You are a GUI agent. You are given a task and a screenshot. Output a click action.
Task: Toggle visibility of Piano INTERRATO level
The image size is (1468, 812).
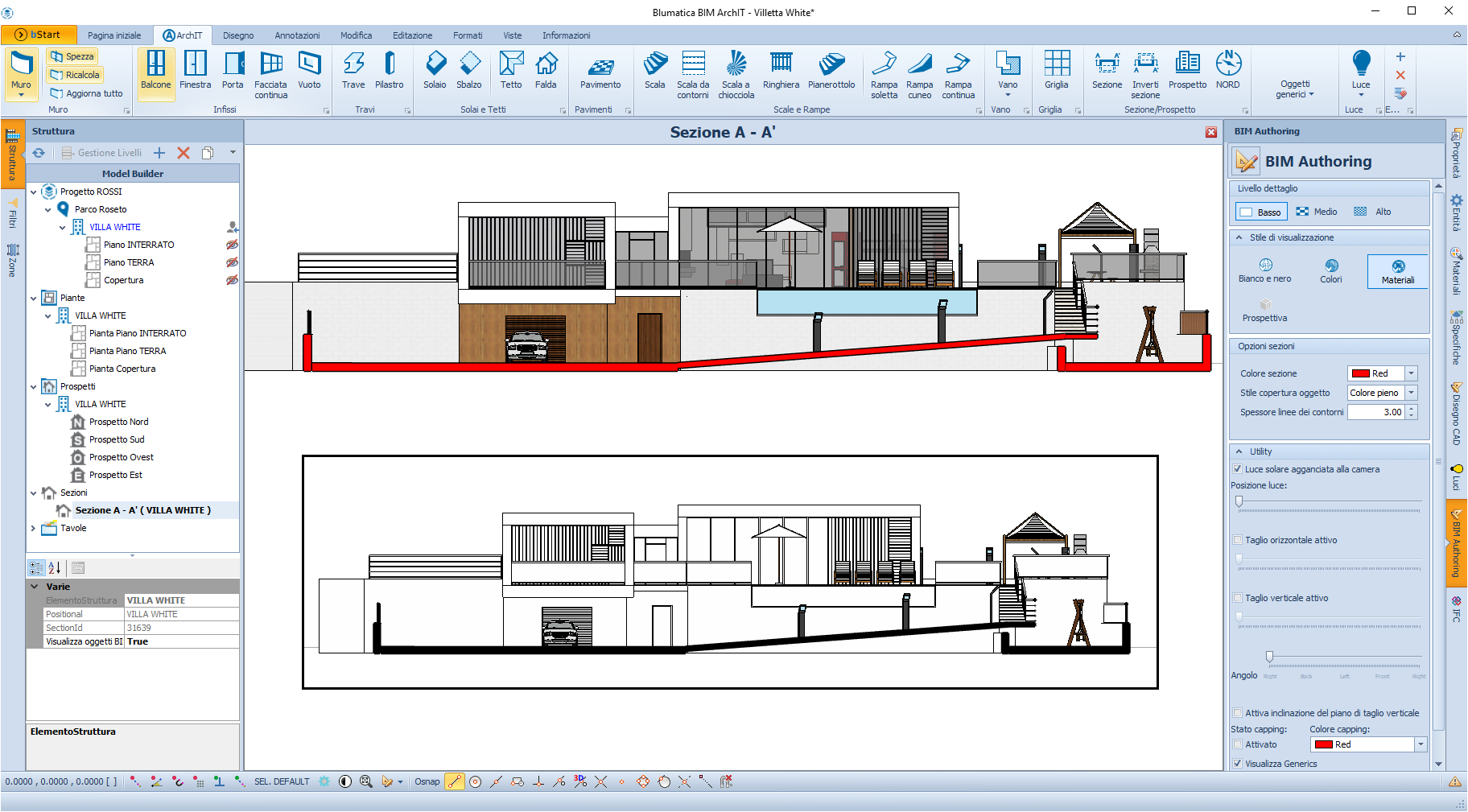pos(232,245)
